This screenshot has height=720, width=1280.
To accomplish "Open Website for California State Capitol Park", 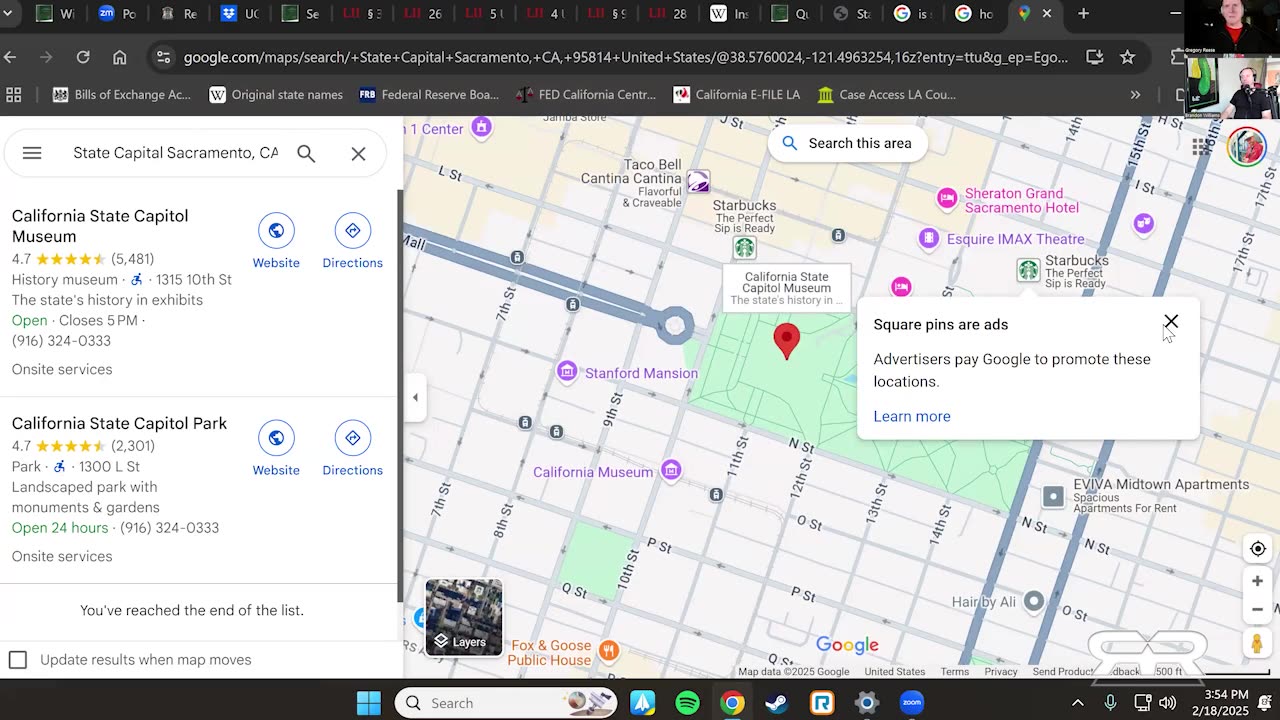I will tap(276, 449).
